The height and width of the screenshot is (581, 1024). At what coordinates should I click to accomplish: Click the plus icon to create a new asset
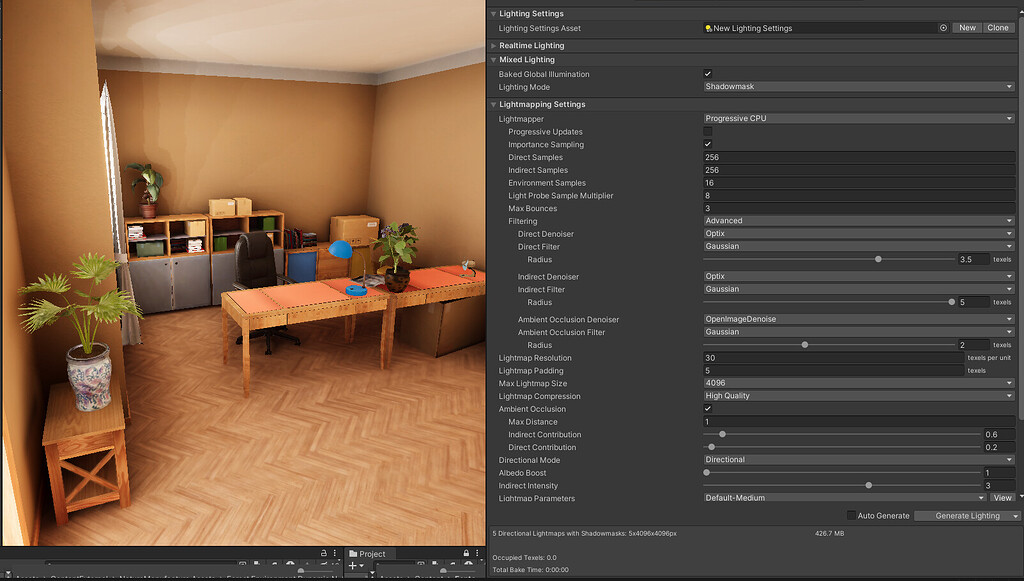352,566
